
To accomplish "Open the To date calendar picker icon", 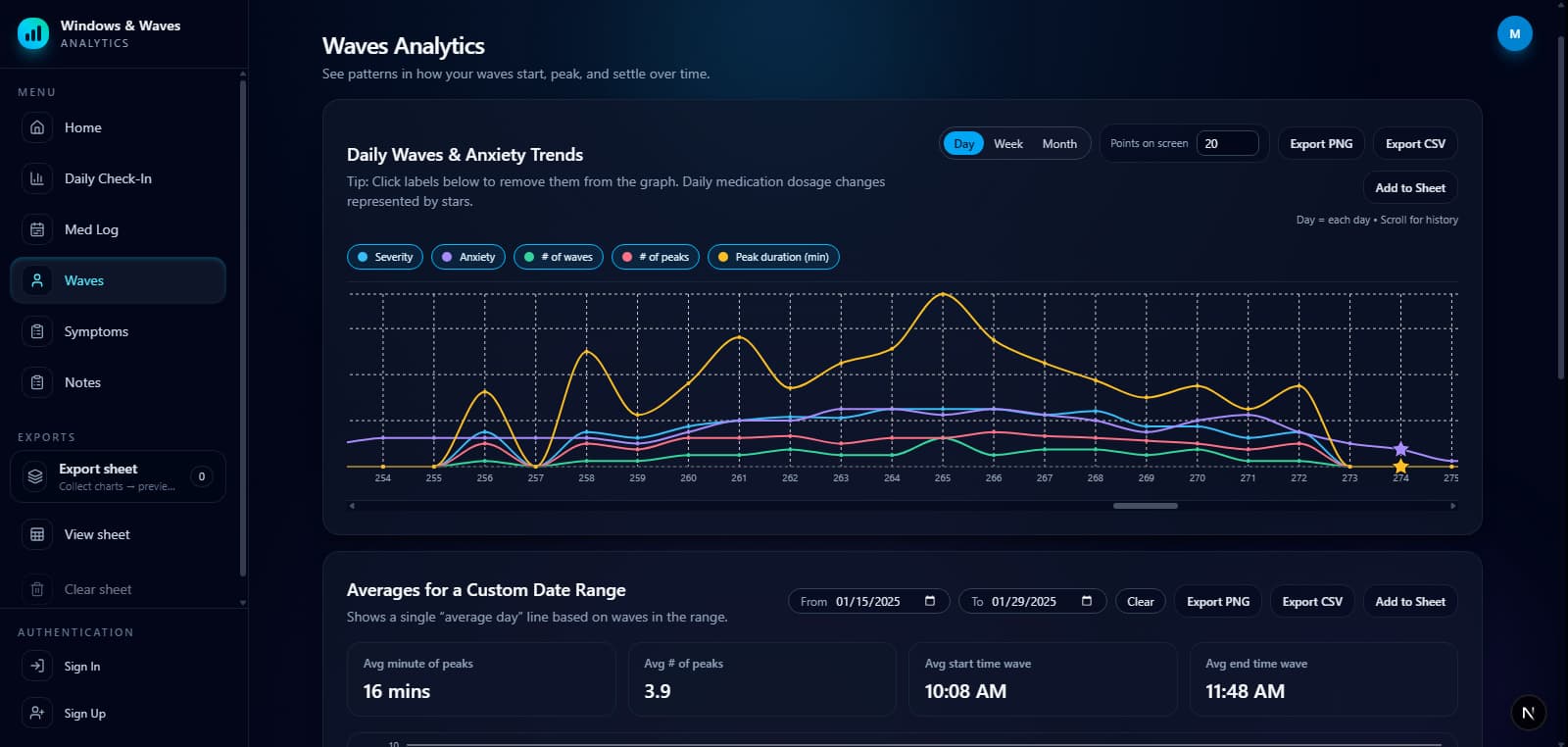I will point(1086,601).
